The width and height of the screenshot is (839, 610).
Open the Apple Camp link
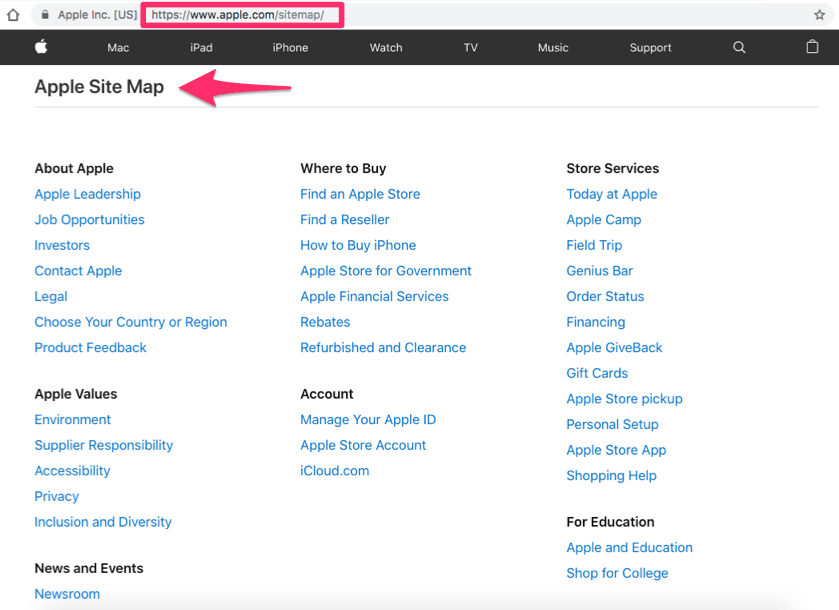pyautogui.click(x=604, y=220)
